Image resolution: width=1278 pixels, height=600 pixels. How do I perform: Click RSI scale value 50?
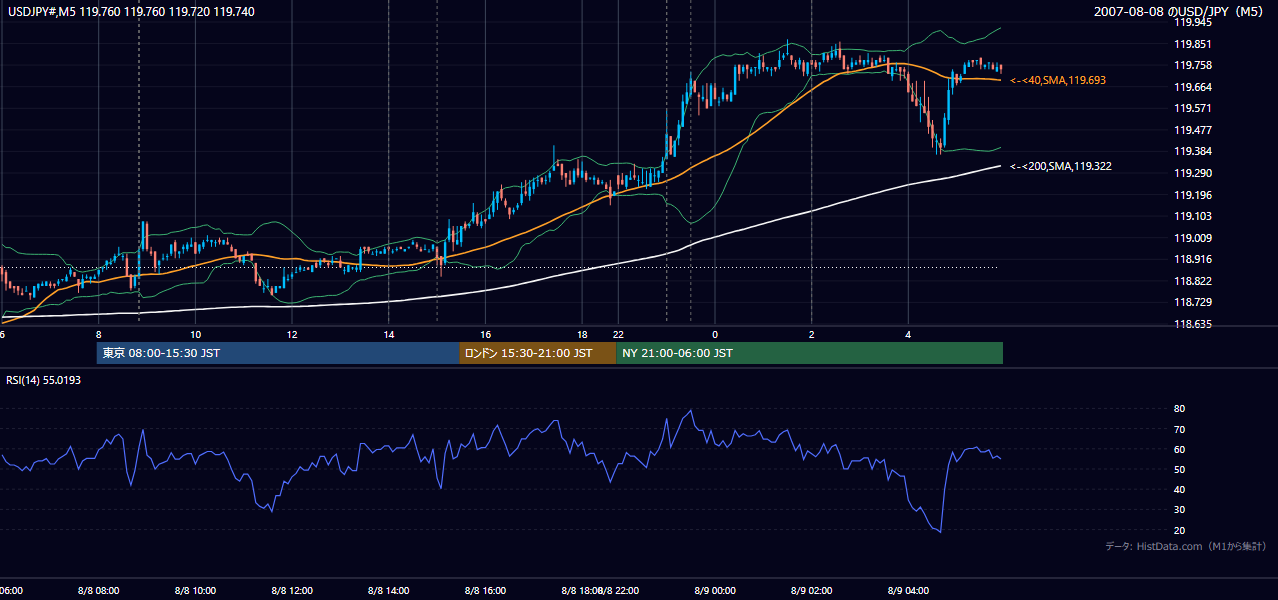1179,469
